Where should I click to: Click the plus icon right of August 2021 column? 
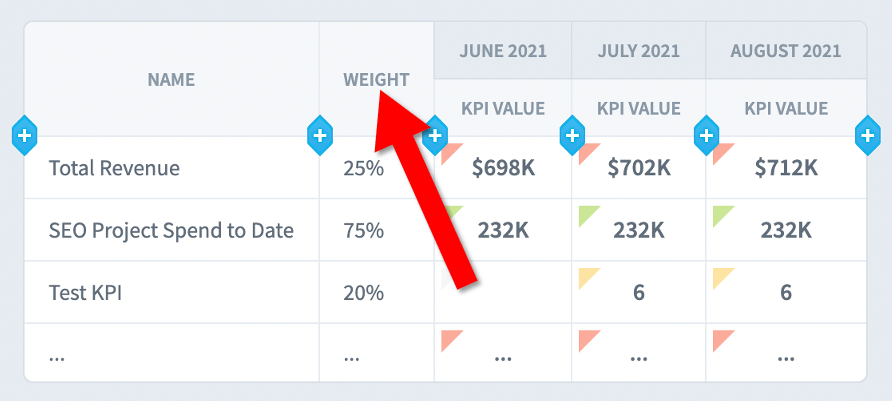[x=868, y=135]
